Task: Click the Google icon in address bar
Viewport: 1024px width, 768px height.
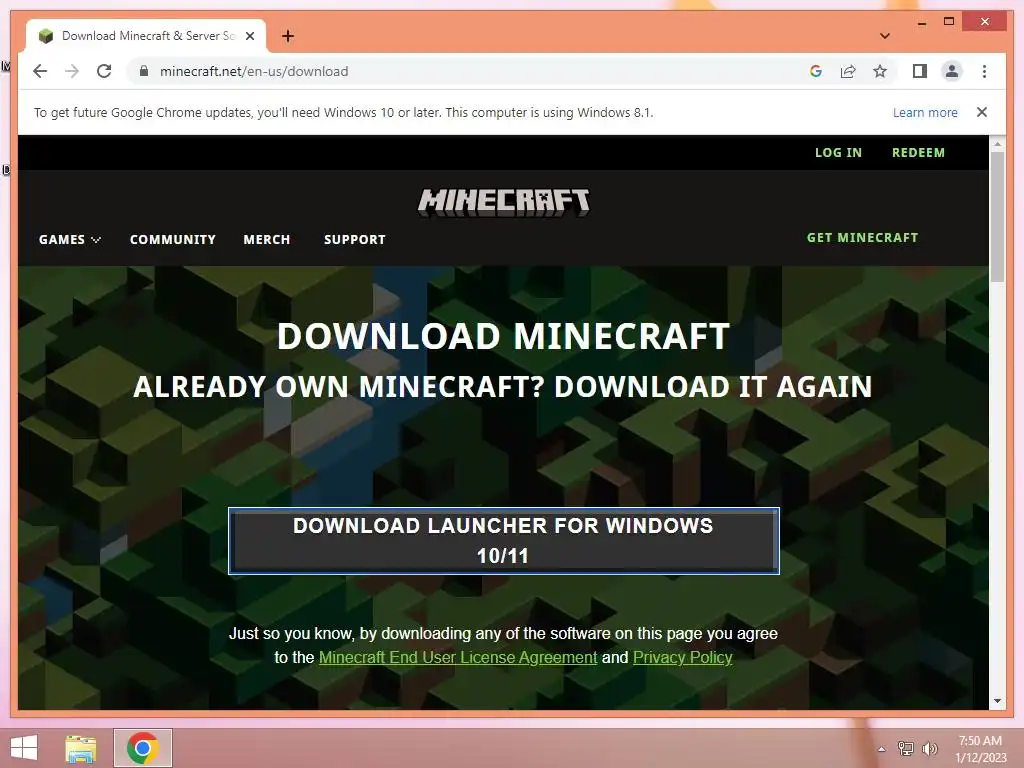Action: click(816, 71)
